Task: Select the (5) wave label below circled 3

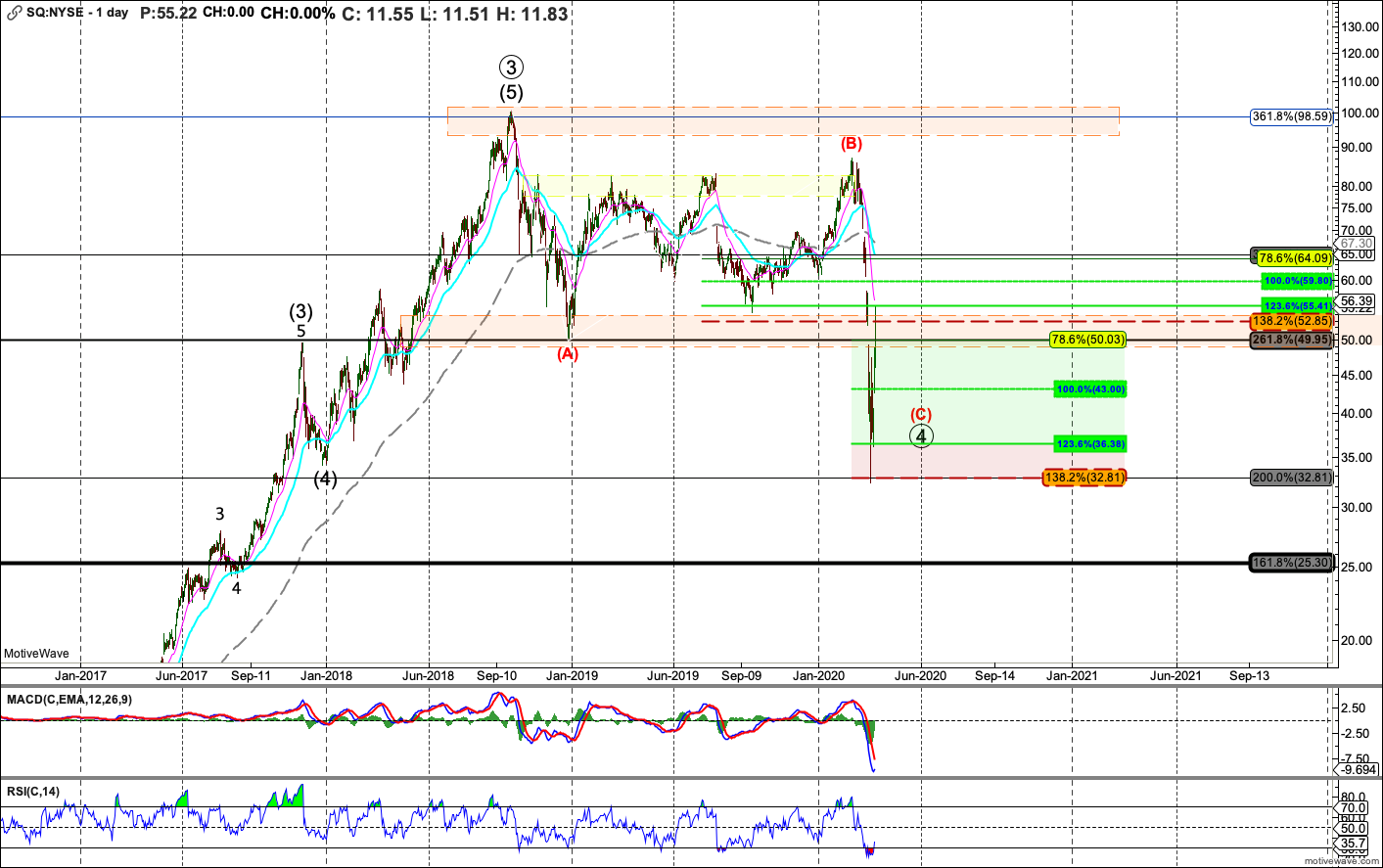Action: [511, 93]
